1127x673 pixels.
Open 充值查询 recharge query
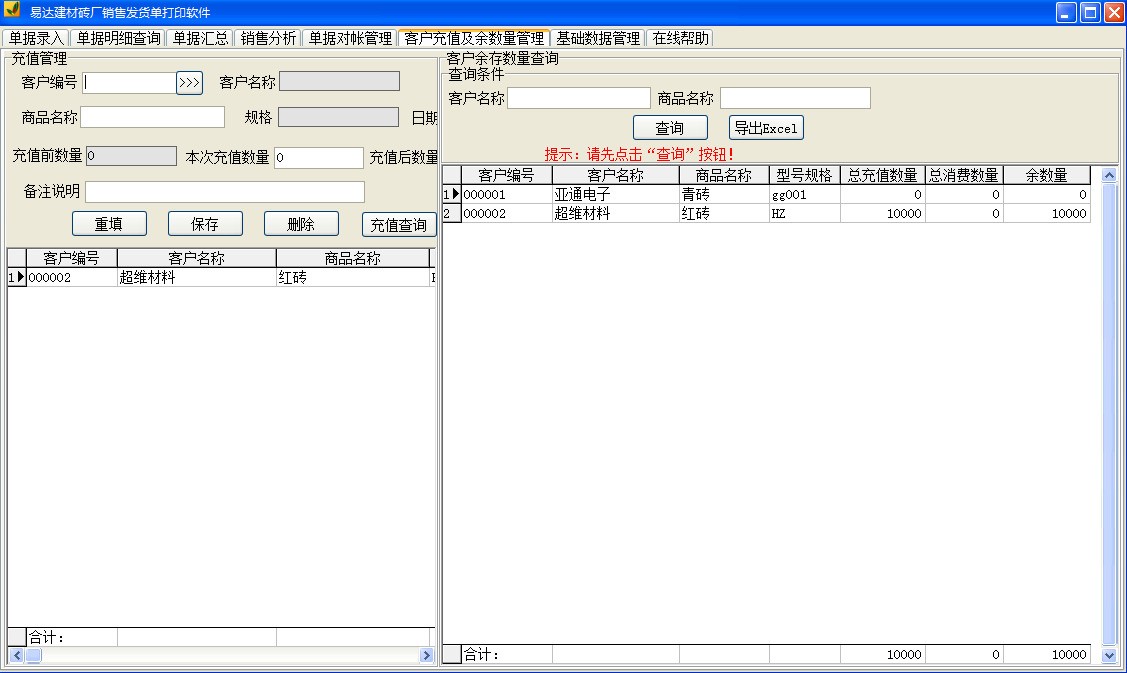399,225
